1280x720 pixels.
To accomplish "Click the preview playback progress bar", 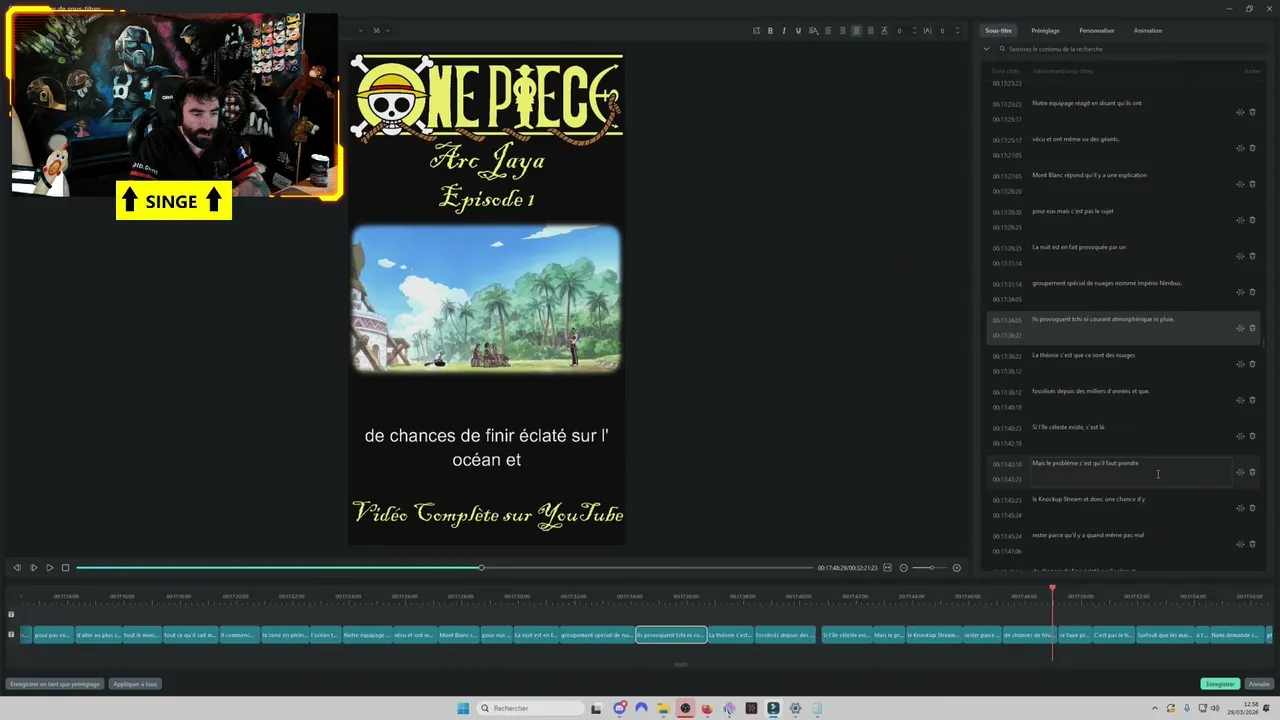I will coord(444,568).
